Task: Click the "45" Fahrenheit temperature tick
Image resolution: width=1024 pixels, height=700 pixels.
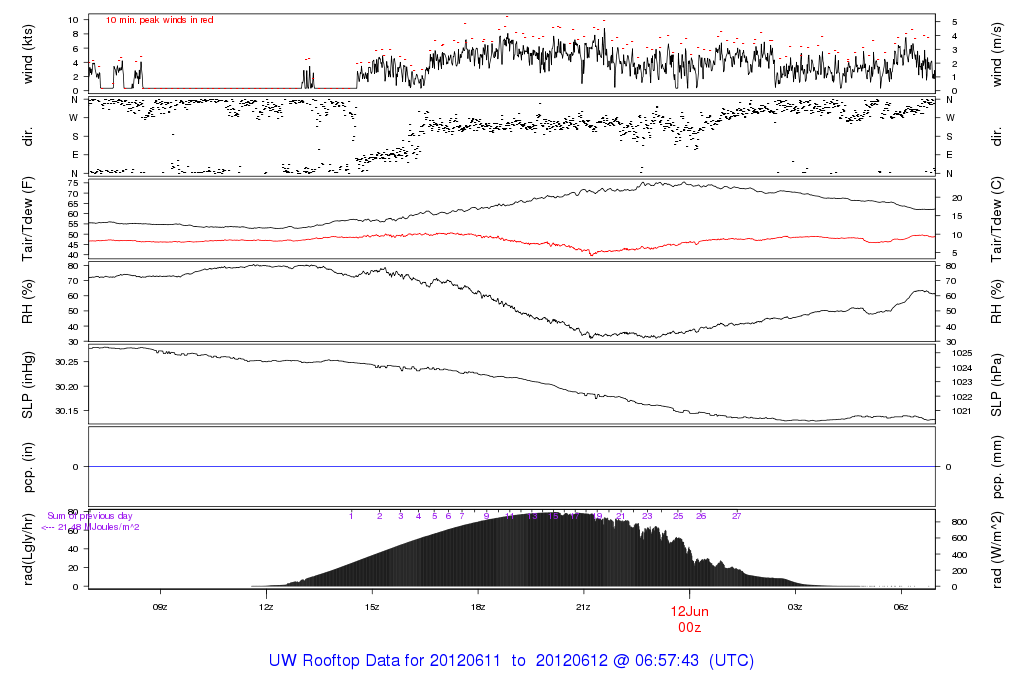Action: [x=73, y=245]
